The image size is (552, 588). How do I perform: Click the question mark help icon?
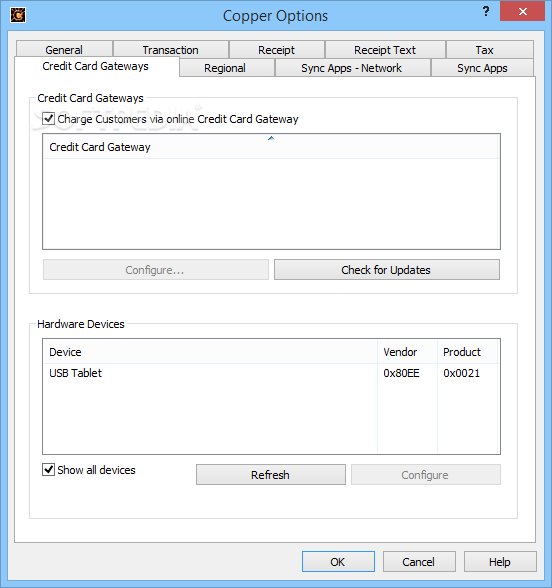click(x=486, y=11)
